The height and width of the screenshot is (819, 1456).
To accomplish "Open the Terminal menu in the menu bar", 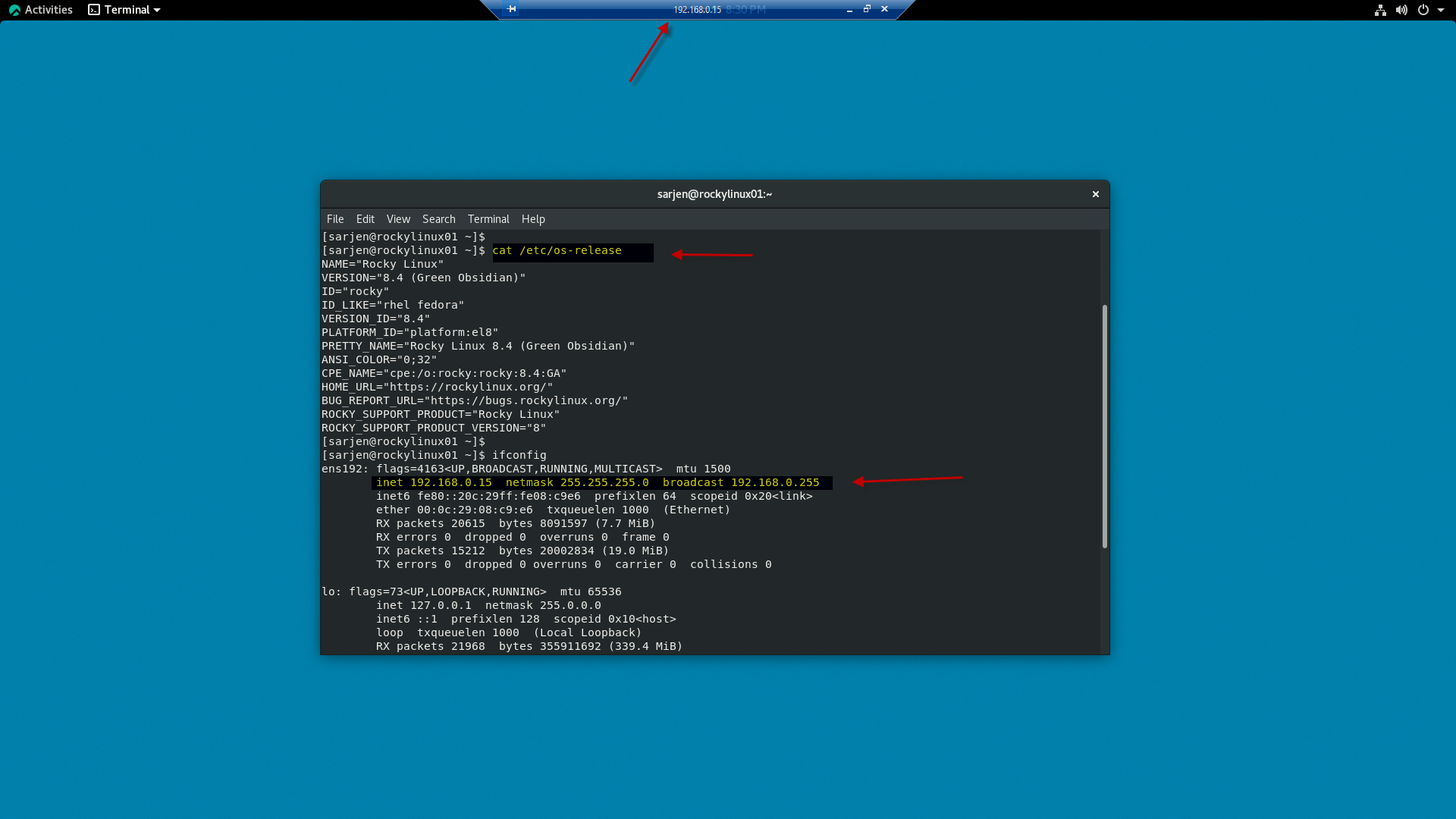I will pos(488,219).
